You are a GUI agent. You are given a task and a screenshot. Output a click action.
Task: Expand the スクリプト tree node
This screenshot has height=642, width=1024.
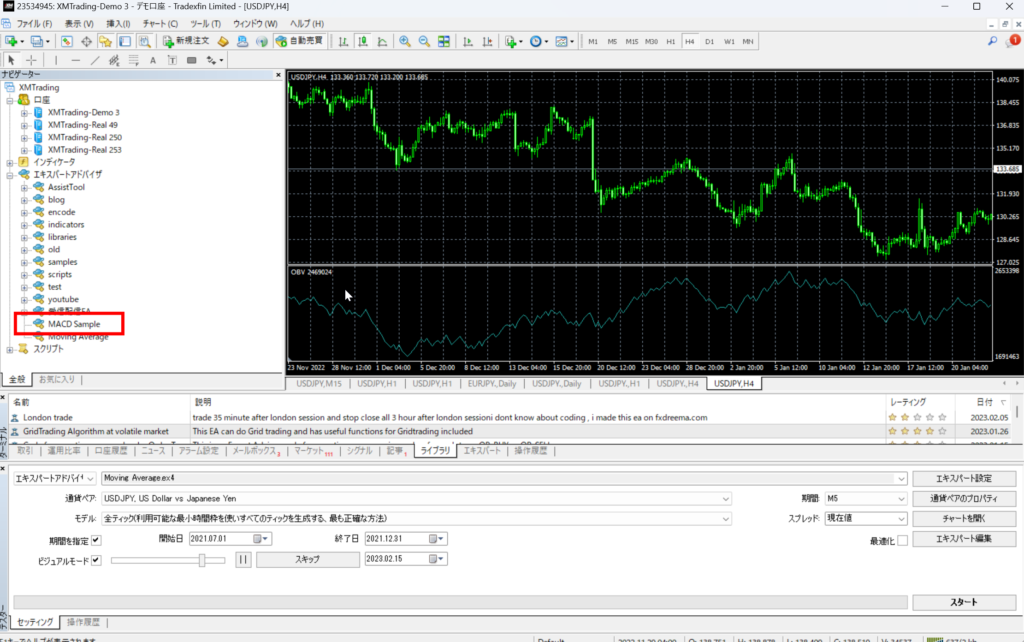point(10,349)
